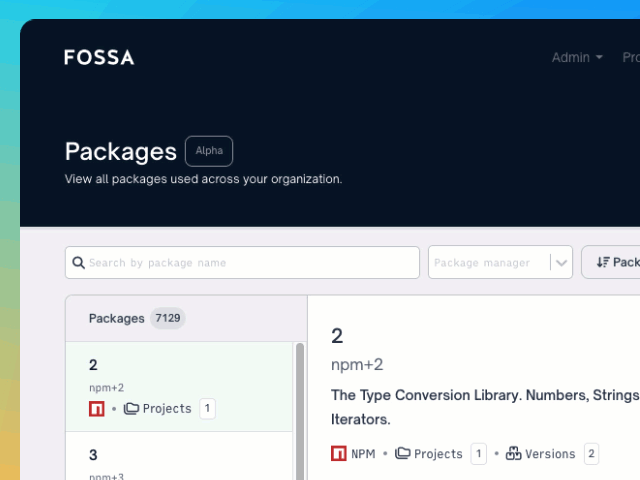Viewport: 640px width, 480px height.
Task: Click the NPM icon in package 2 list item
Action: [97, 408]
